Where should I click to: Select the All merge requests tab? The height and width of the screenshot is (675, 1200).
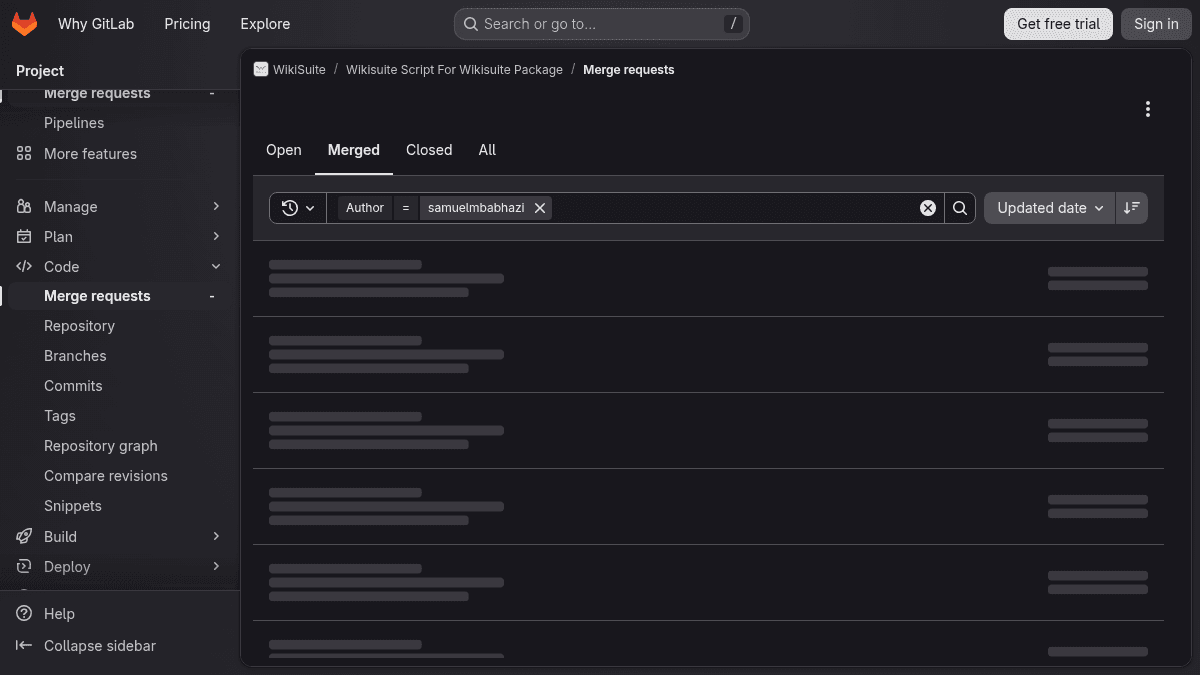pyautogui.click(x=487, y=150)
